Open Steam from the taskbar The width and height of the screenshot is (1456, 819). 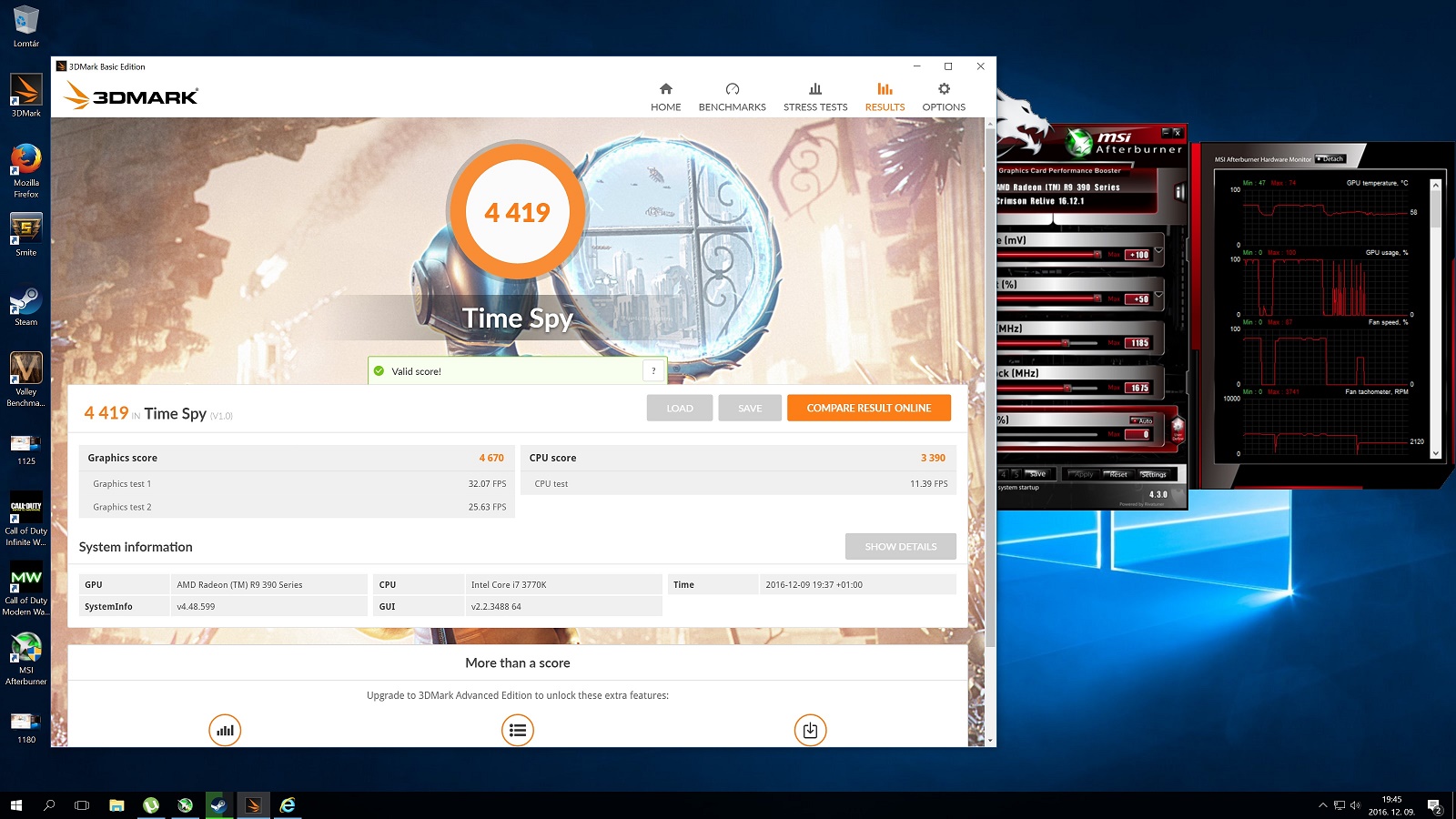(x=218, y=805)
